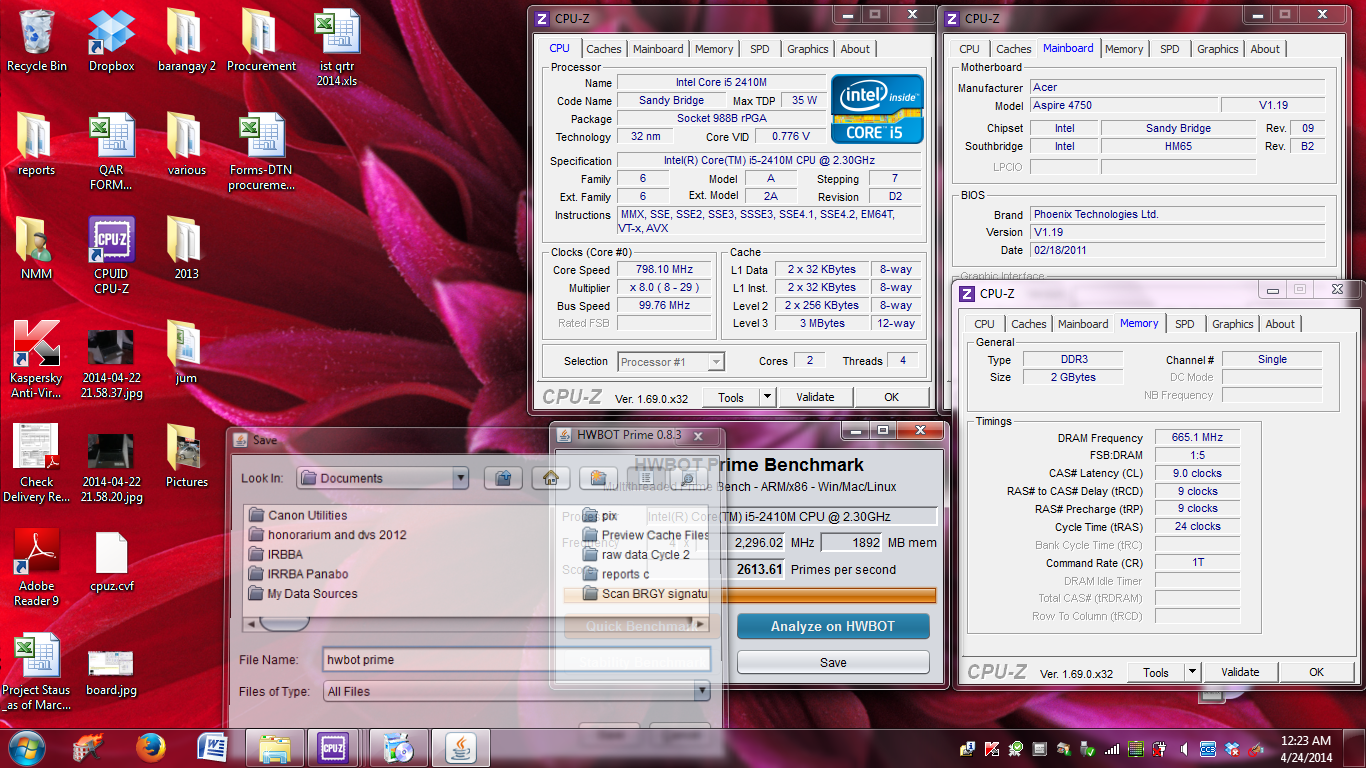Open the Files of Type dropdown
This screenshot has height=768, width=1366.
point(517,691)
